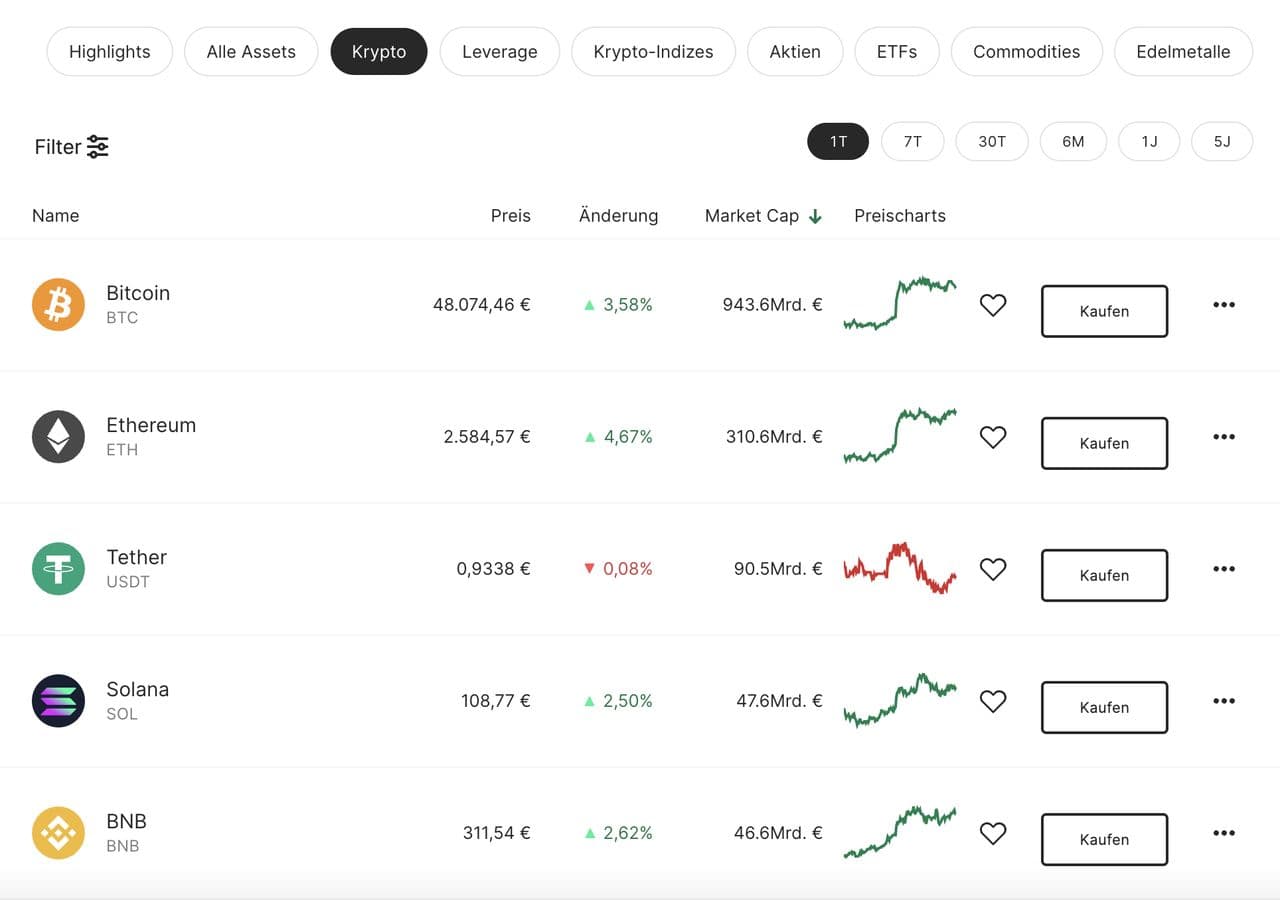Click the Ethereum diamond logo

pos(58,437)
